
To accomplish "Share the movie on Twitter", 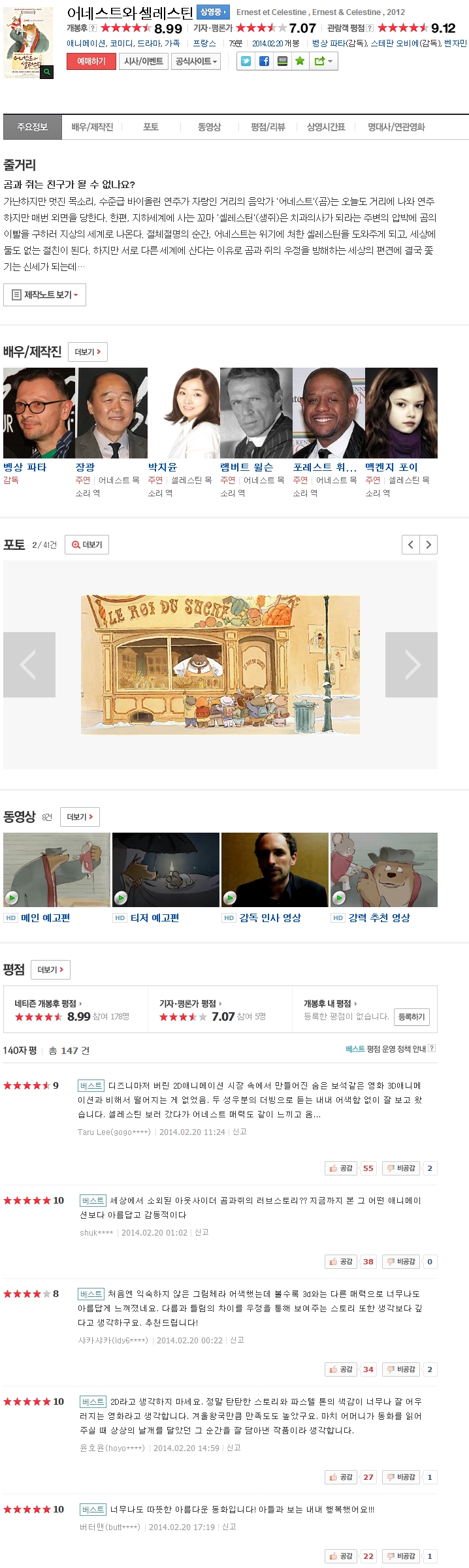I will click(246, 61).
